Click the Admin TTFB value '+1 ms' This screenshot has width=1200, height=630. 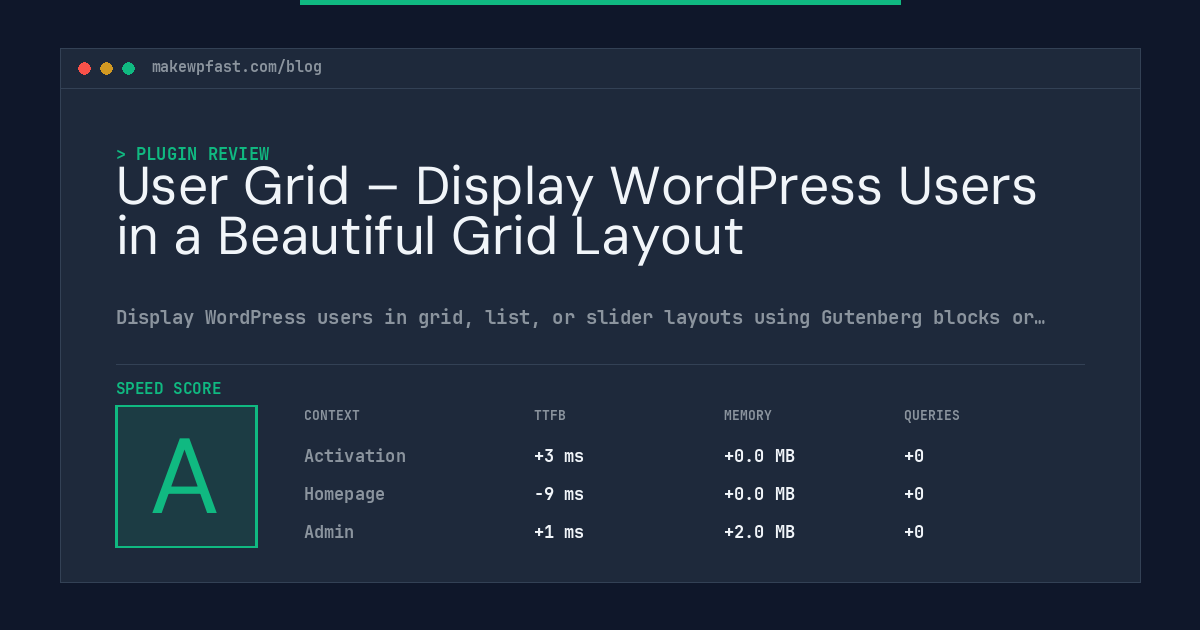pyautogui.click(x=559, y=532)
